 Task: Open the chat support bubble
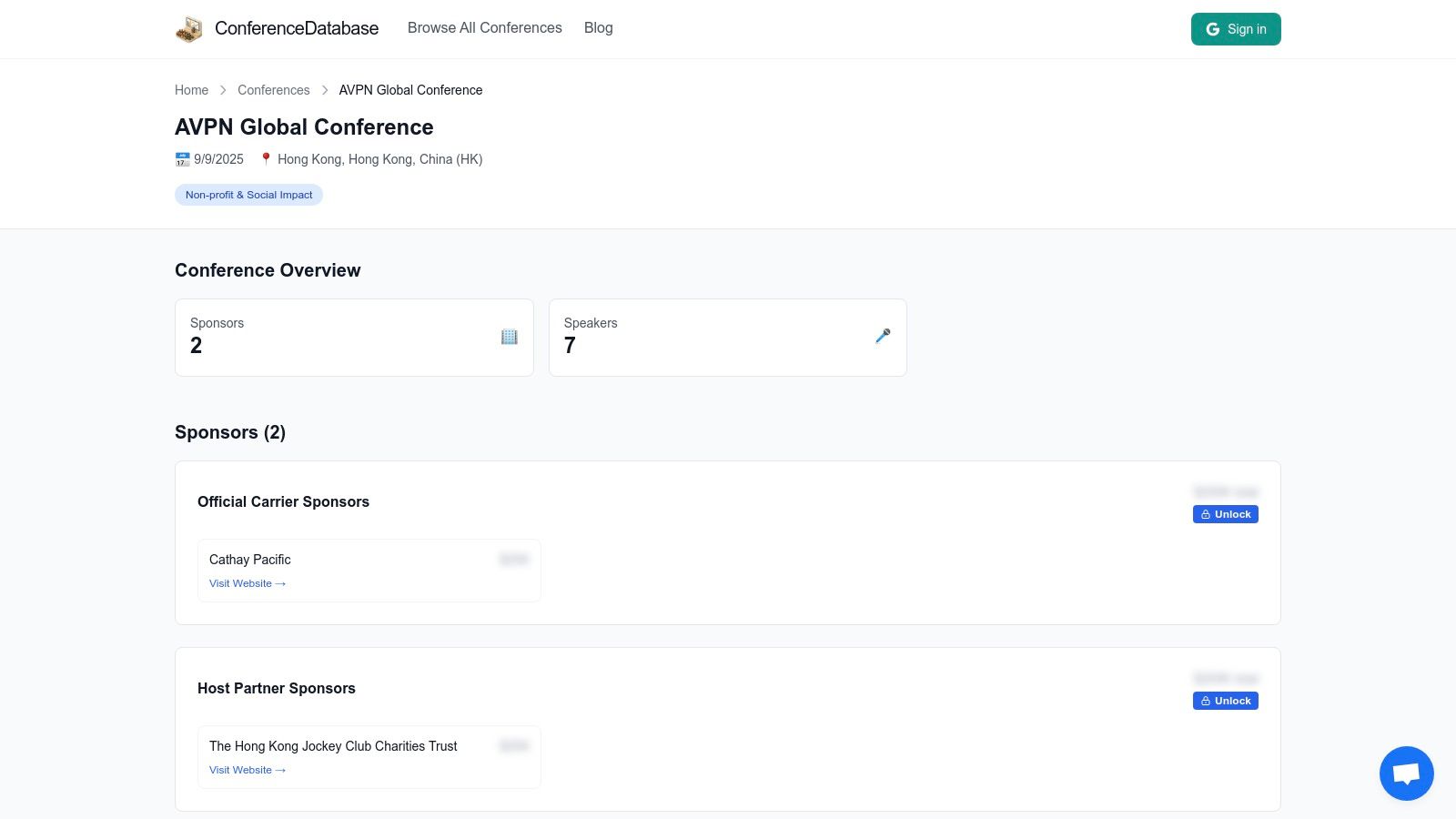click(x=1406, y=773)
